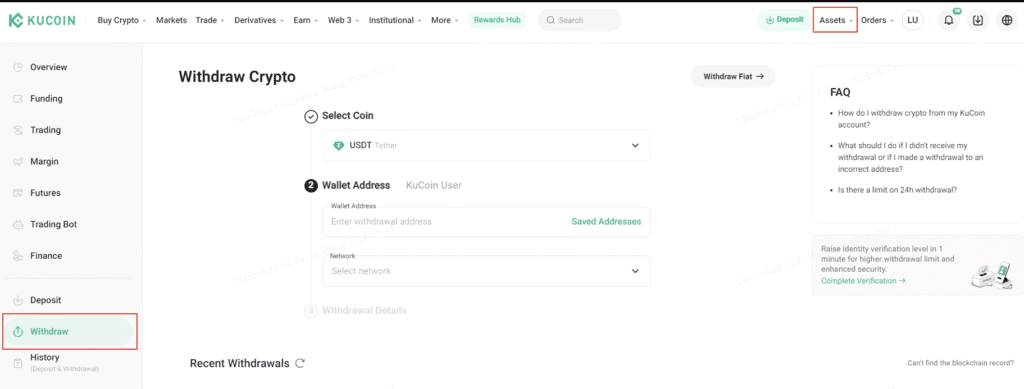
Task: Open the Select network dropdown
Action: (x=486, y=271)
